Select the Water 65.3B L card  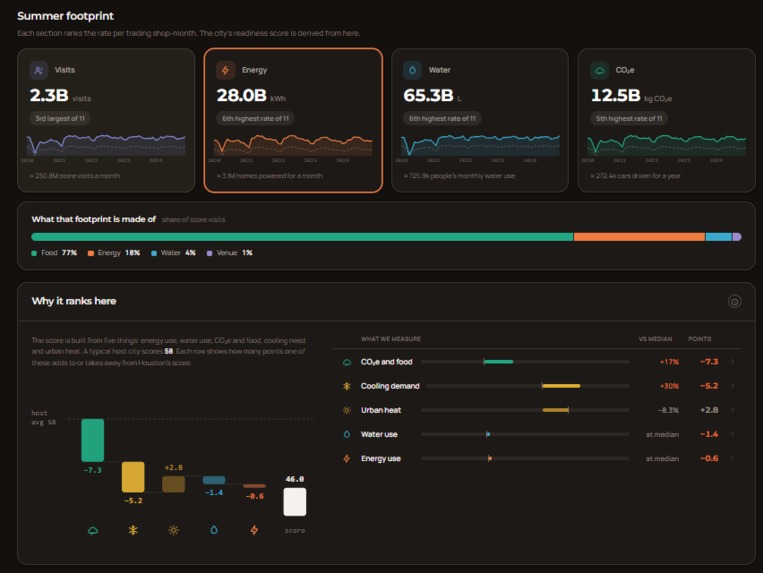point(480,120)
